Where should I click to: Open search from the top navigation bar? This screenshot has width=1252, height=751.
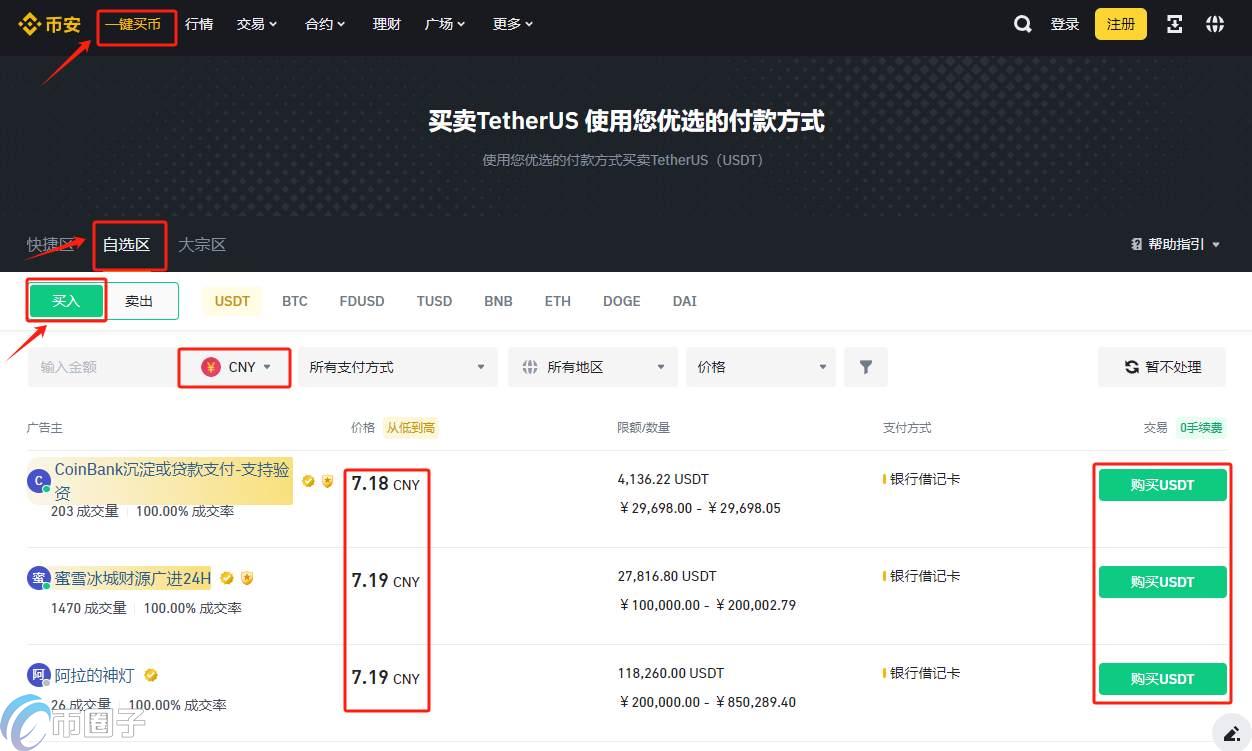coord(1022,24)
